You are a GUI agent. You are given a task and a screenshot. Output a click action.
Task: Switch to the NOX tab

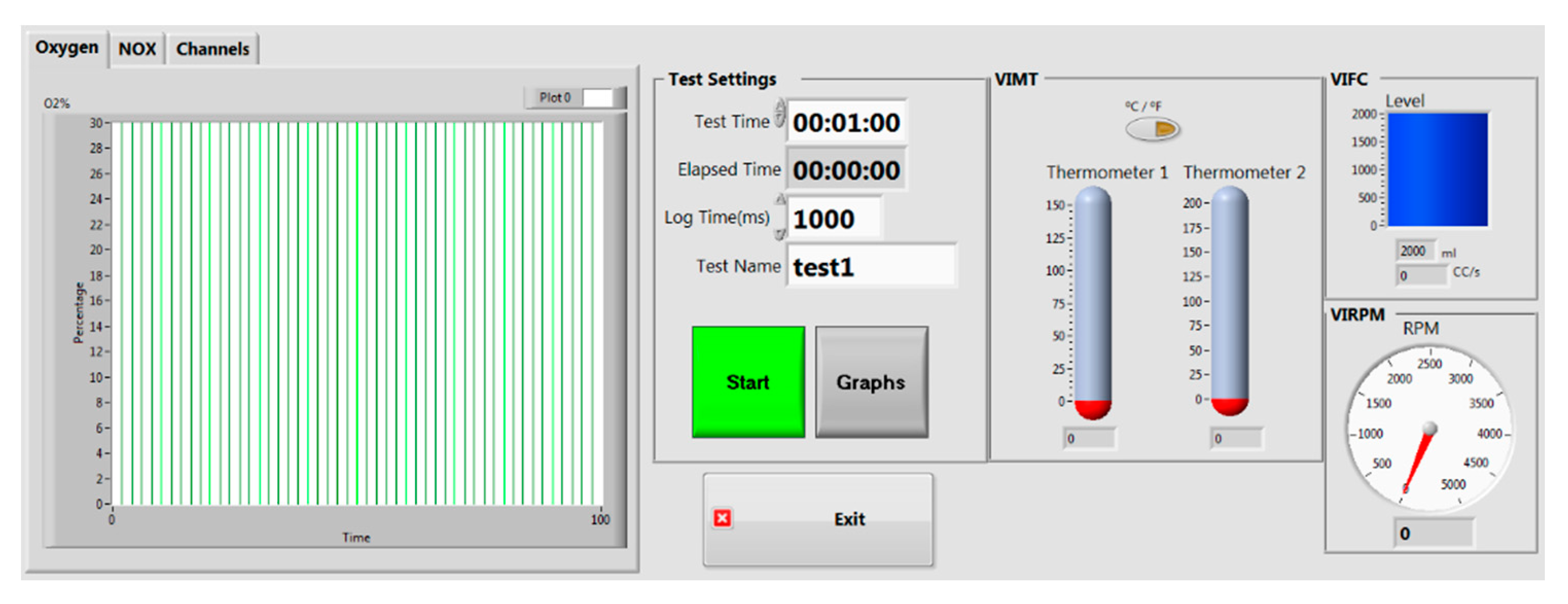pyautogui.click(x=137, y=49)
